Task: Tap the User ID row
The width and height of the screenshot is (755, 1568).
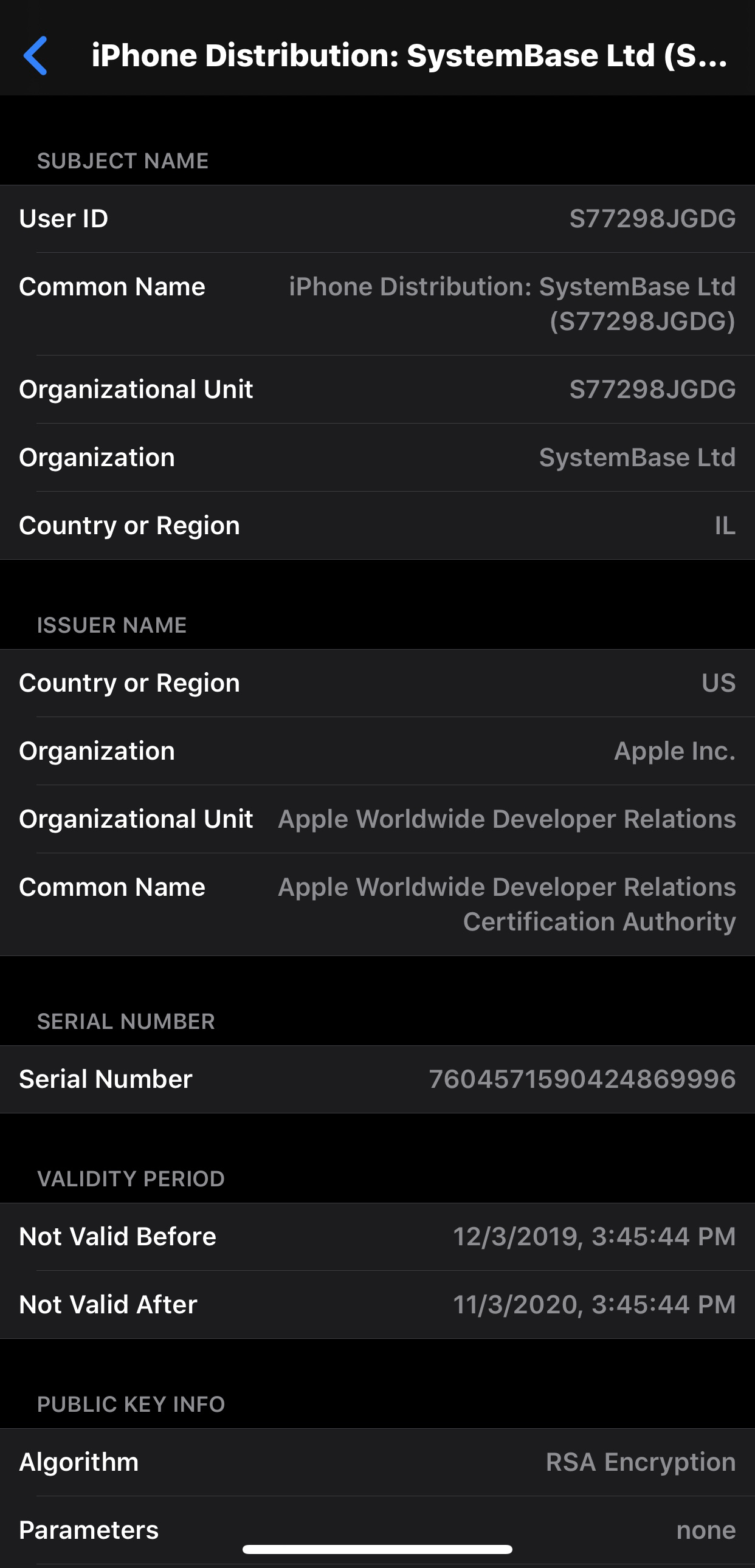Action: (377, 219)
